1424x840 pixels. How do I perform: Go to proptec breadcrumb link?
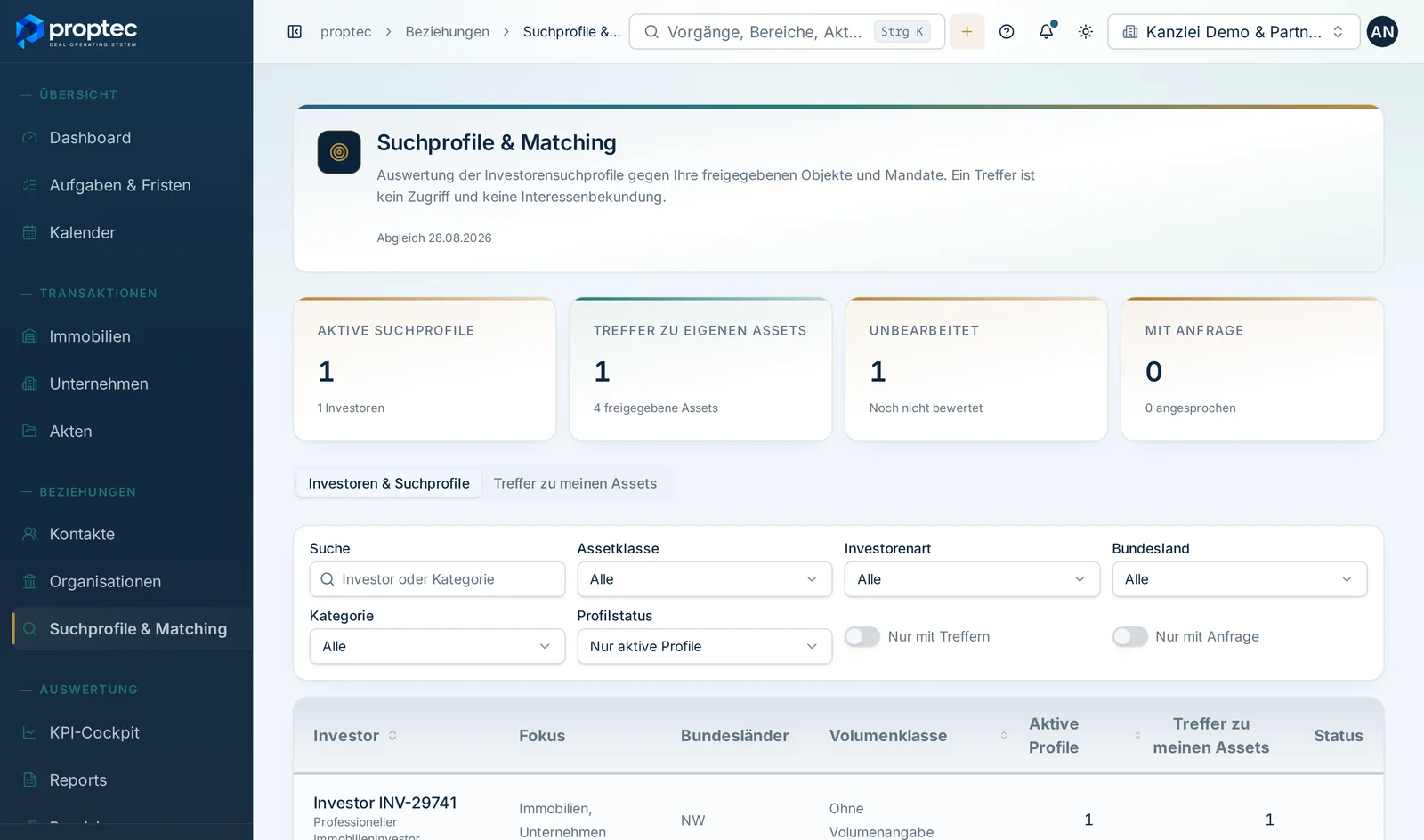tap(345, 32)
